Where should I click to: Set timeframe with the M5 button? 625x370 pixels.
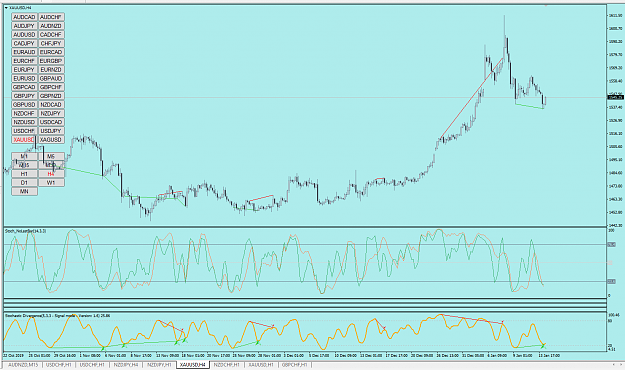coord(51,156)
